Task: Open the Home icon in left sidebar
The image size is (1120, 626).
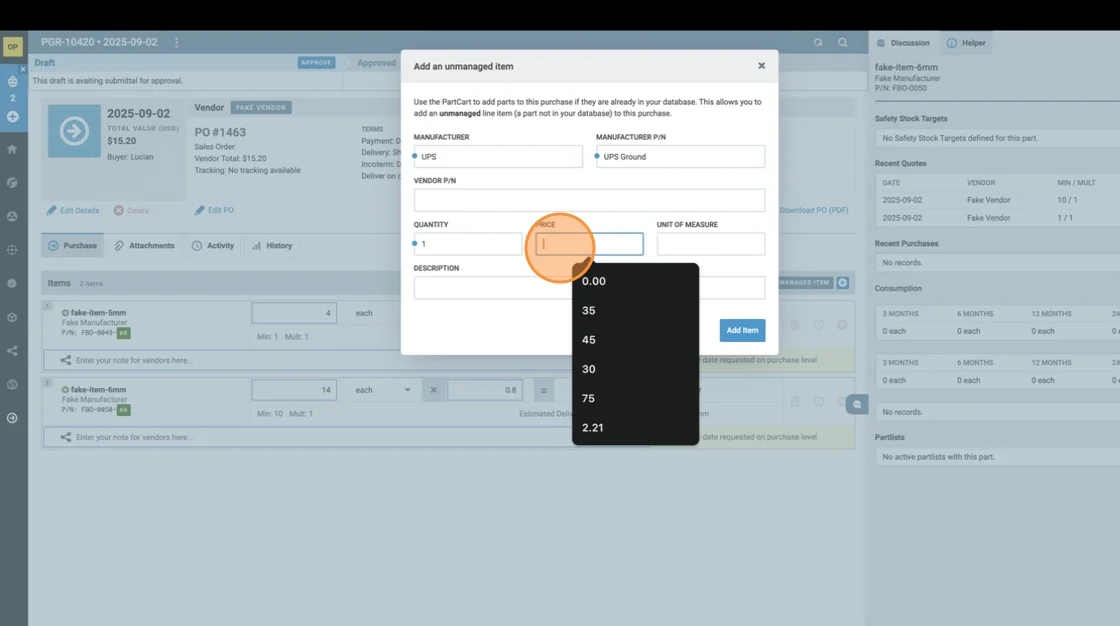Action: click(12, 149)
